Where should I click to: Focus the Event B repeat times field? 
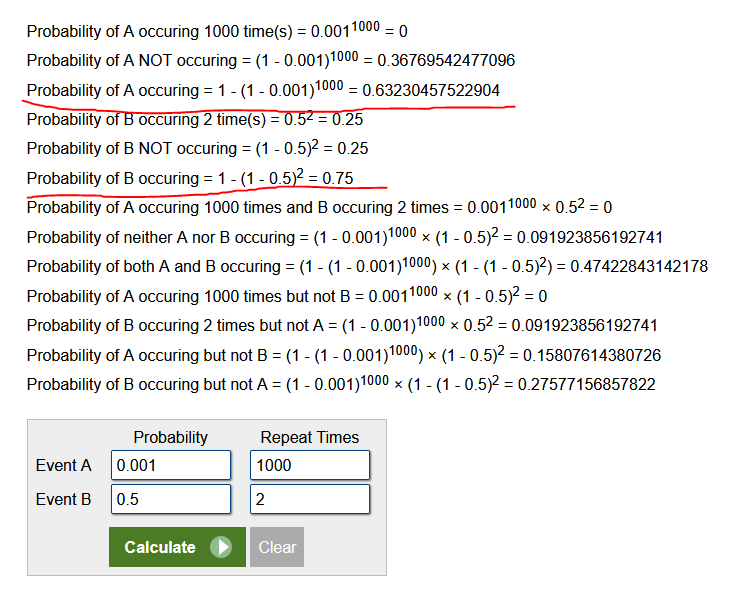point(310,499)
